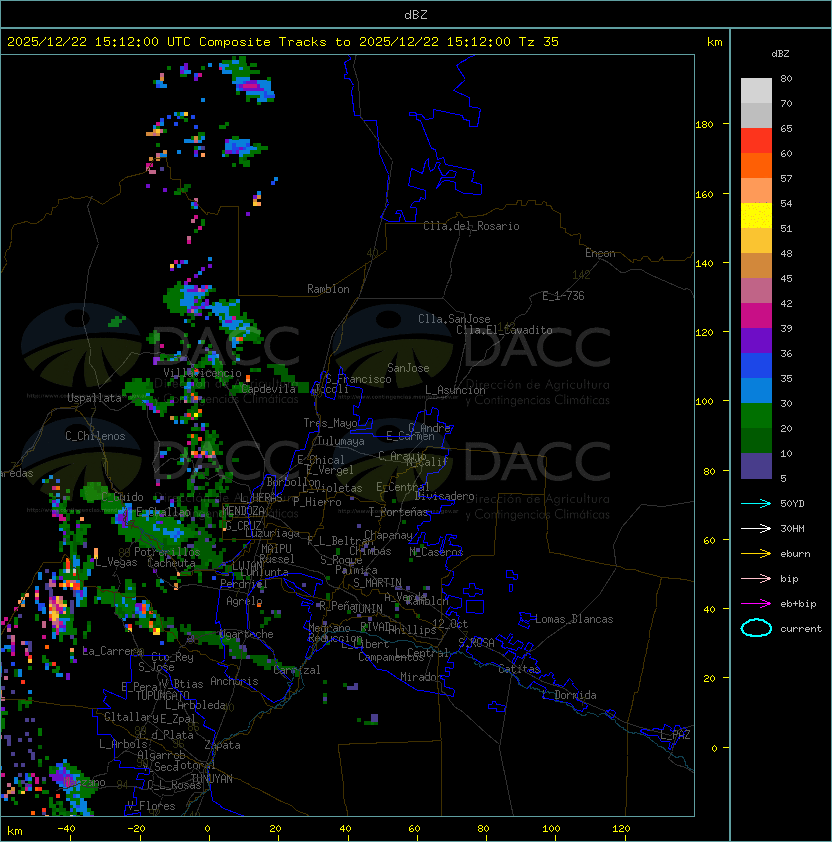The width and height of the screenshot is (832, 842).
Task: Click the 'S_Francisco' map label
Action: tap(358, 379)
